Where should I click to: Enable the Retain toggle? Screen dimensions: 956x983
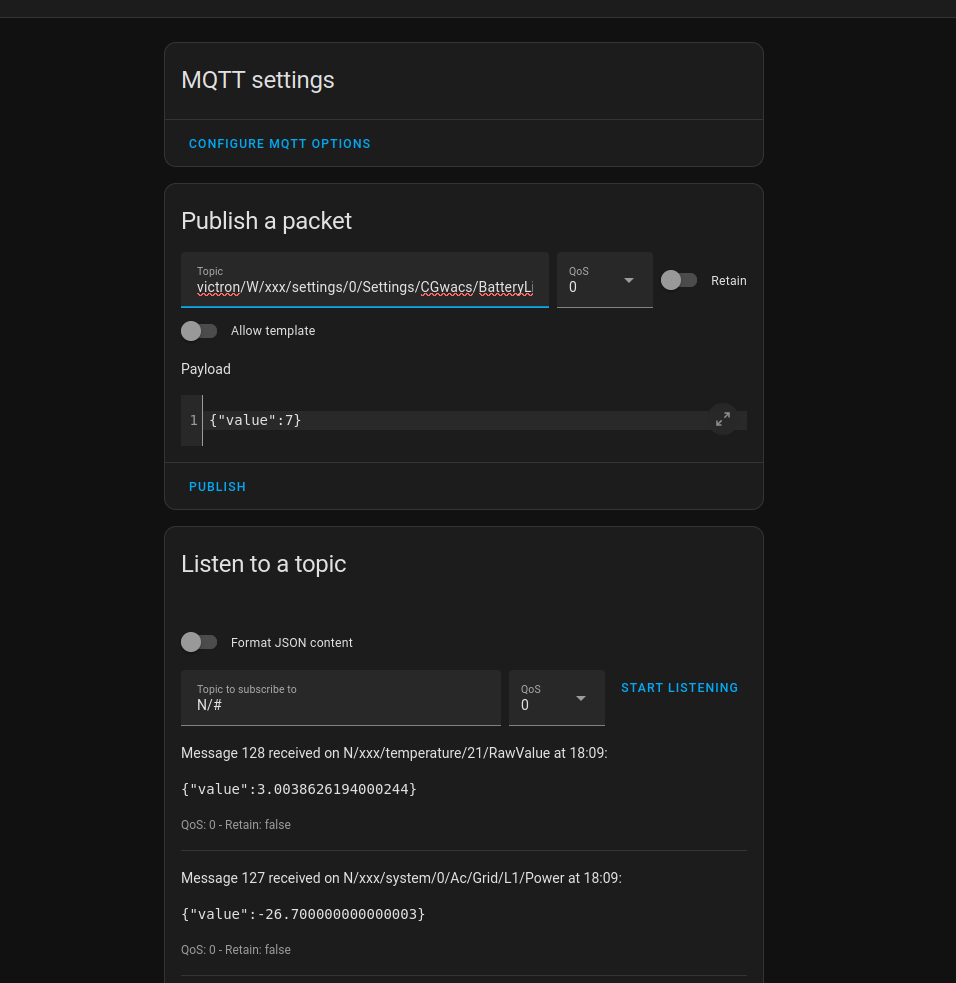pos(679,280)
